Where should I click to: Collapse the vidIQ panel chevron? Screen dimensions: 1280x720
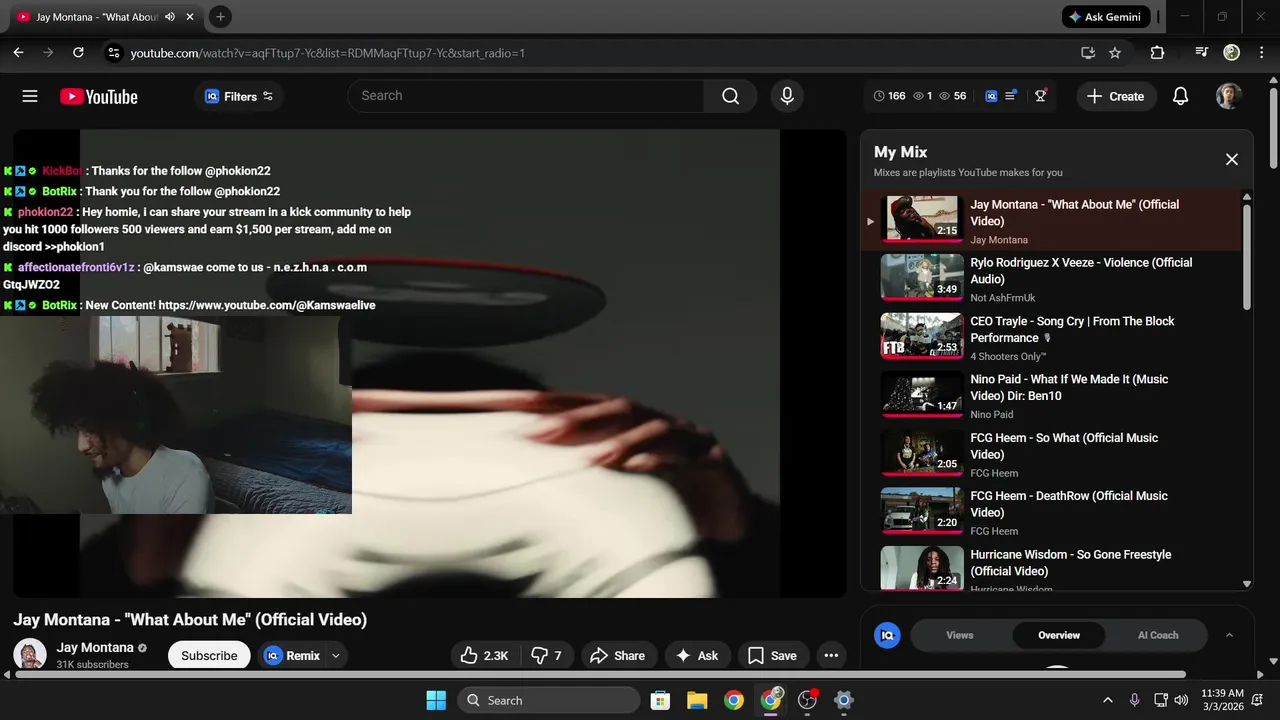(x=1229, y=635)
